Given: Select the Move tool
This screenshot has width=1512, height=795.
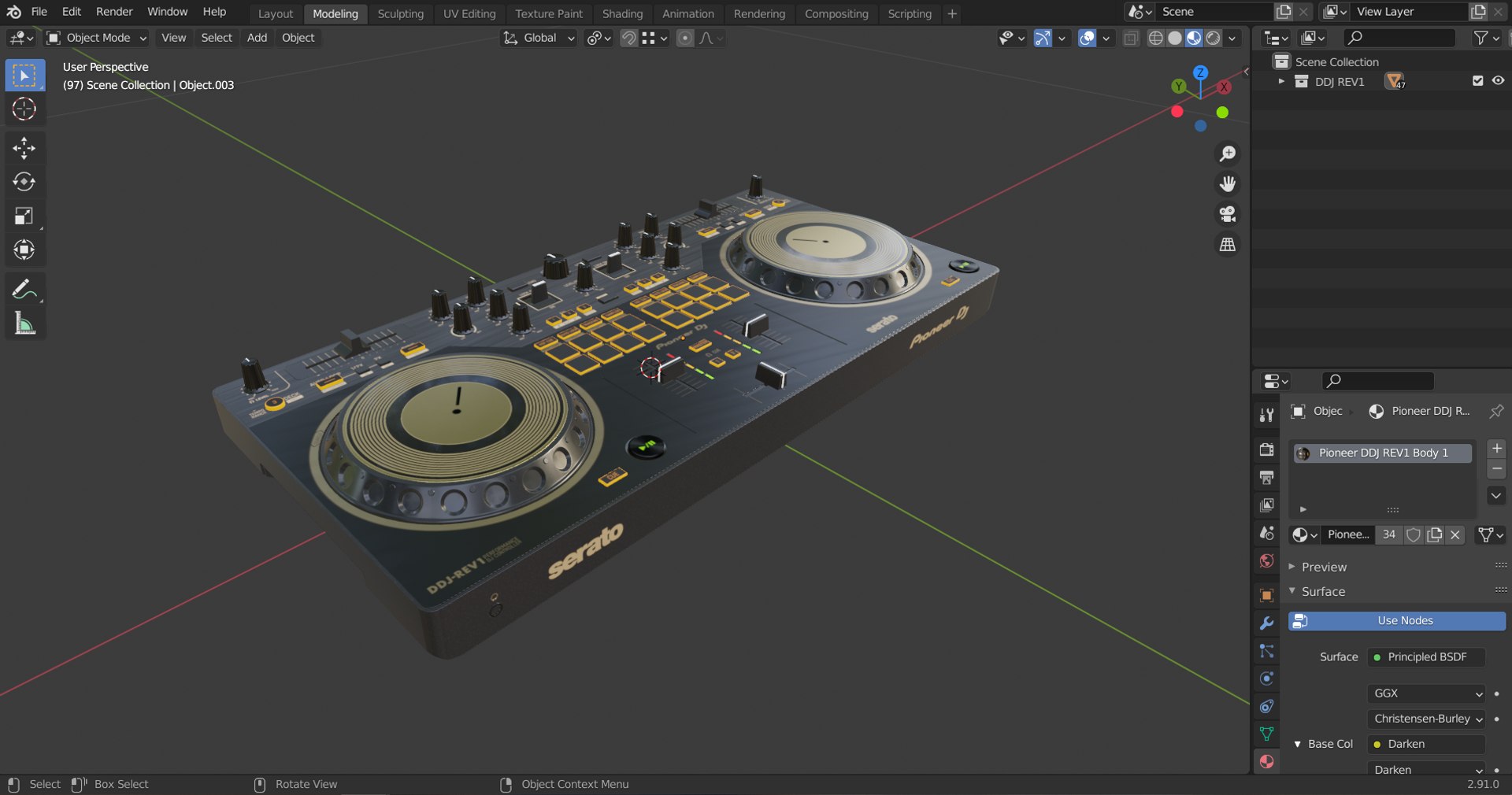Looking at the screenshot, I should tap(24, 148).
